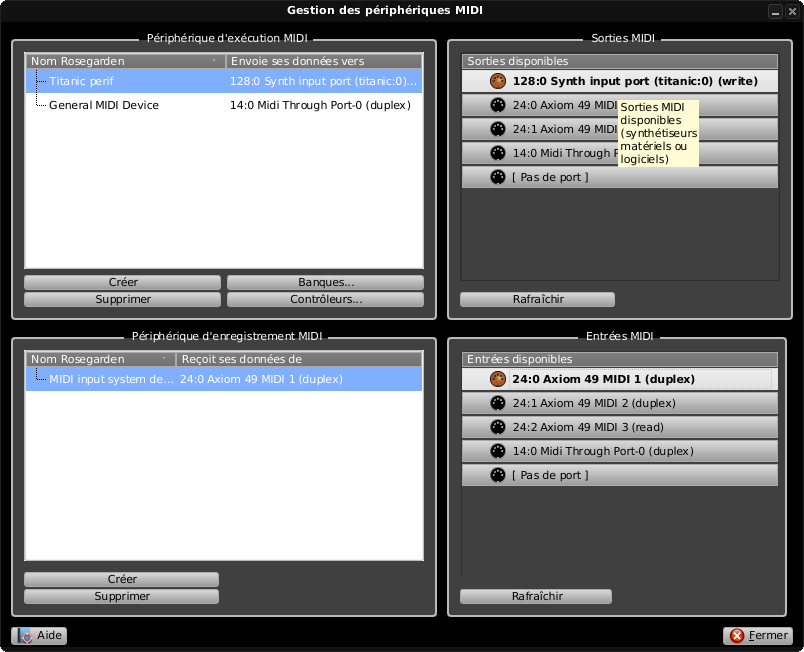Image resolution: width=804 pixels, height=652 pixels.
Task: Click 'Sorties disponibles' header
Action: pyautogui.click(x=619, y=61)
